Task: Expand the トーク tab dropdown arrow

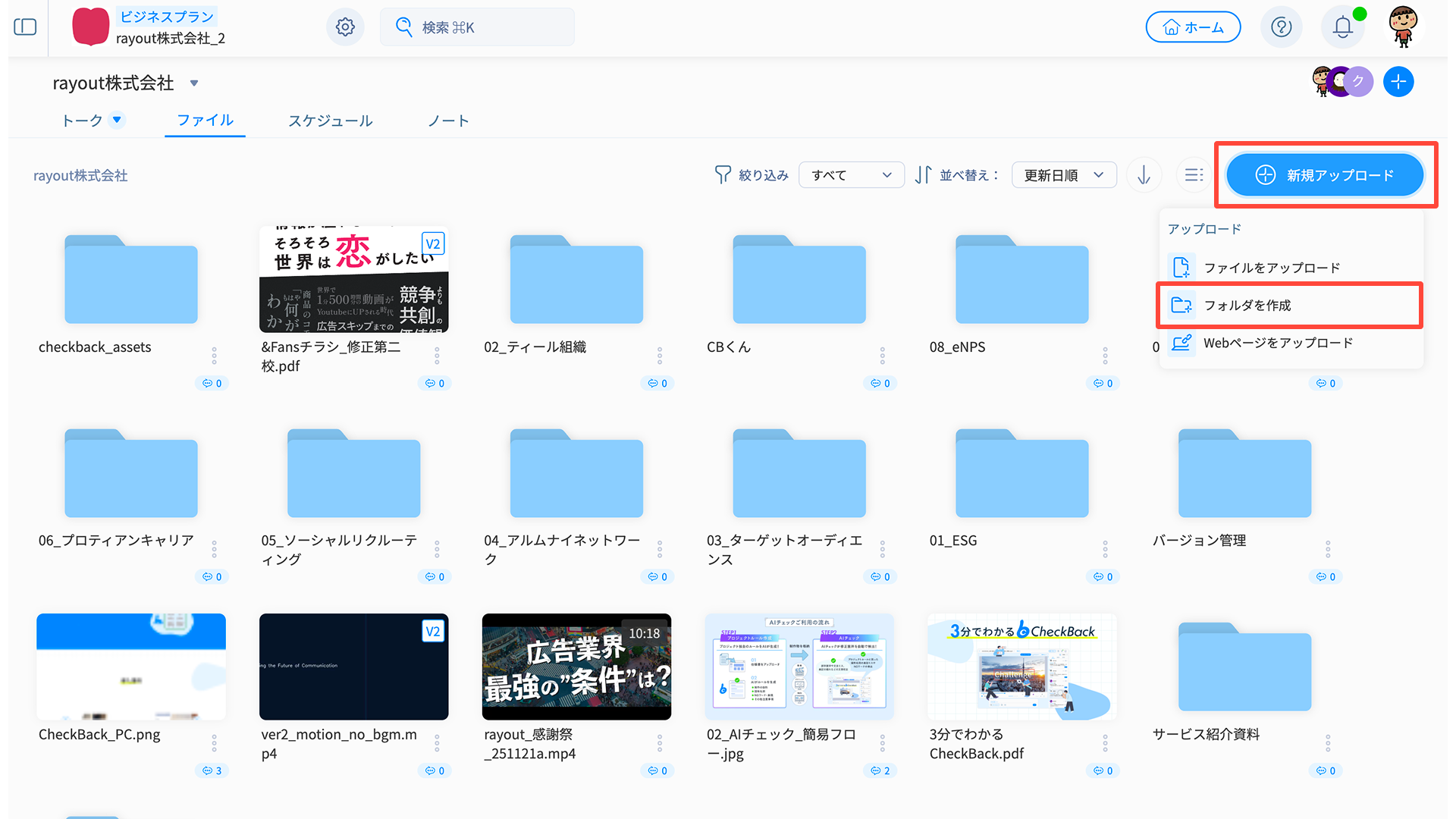Action: click(117, 120)
